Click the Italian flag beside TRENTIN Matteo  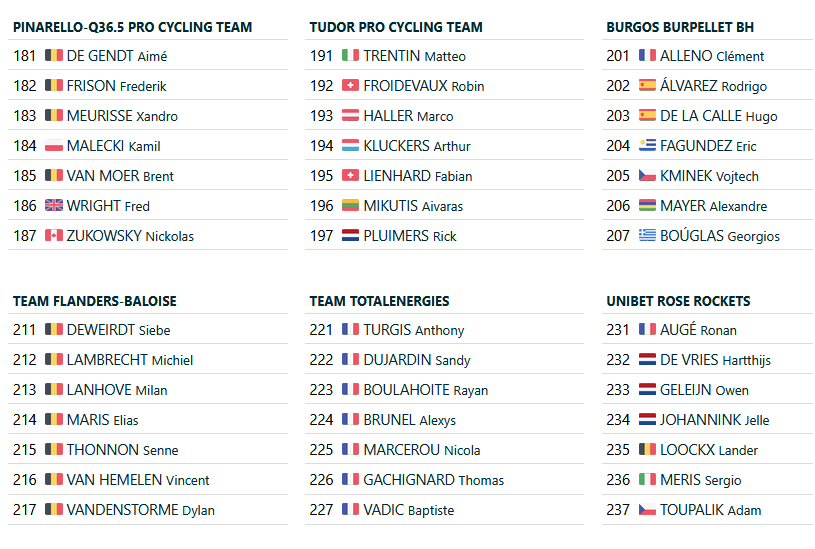coord(350,56)
